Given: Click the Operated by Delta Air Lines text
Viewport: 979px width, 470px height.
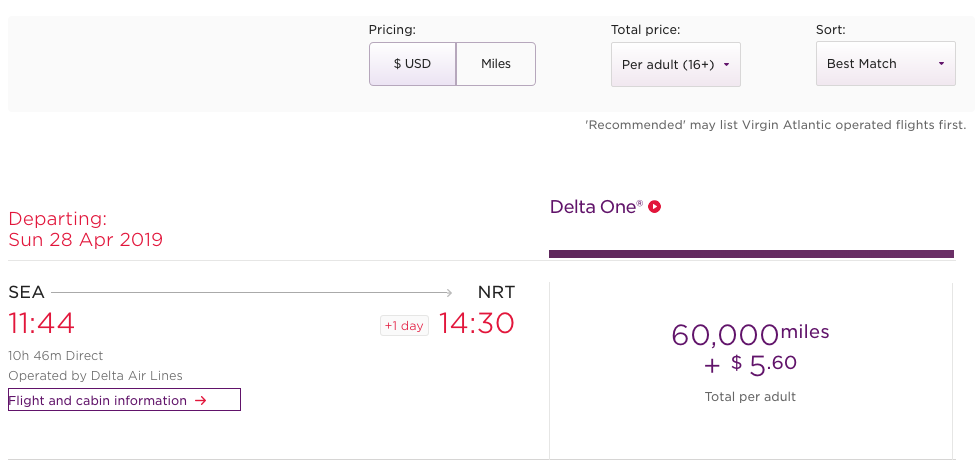Looking at the screenshot, I should pyautogui.click(x=96, y=376).
